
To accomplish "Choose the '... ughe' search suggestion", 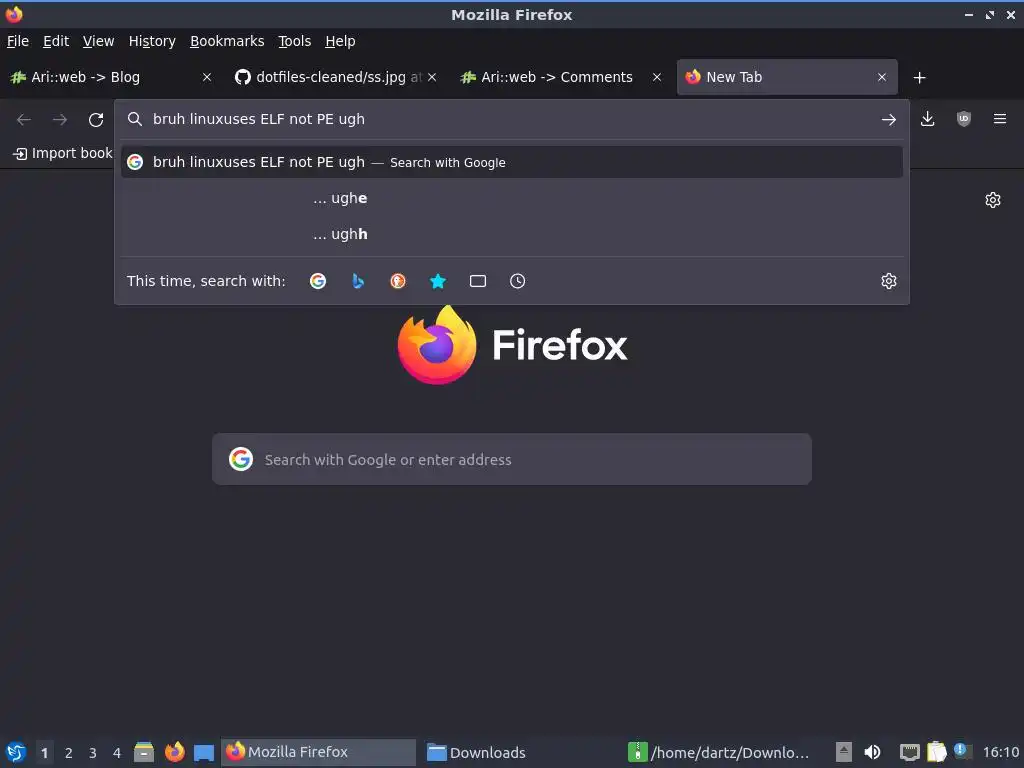I will [512, 198].
